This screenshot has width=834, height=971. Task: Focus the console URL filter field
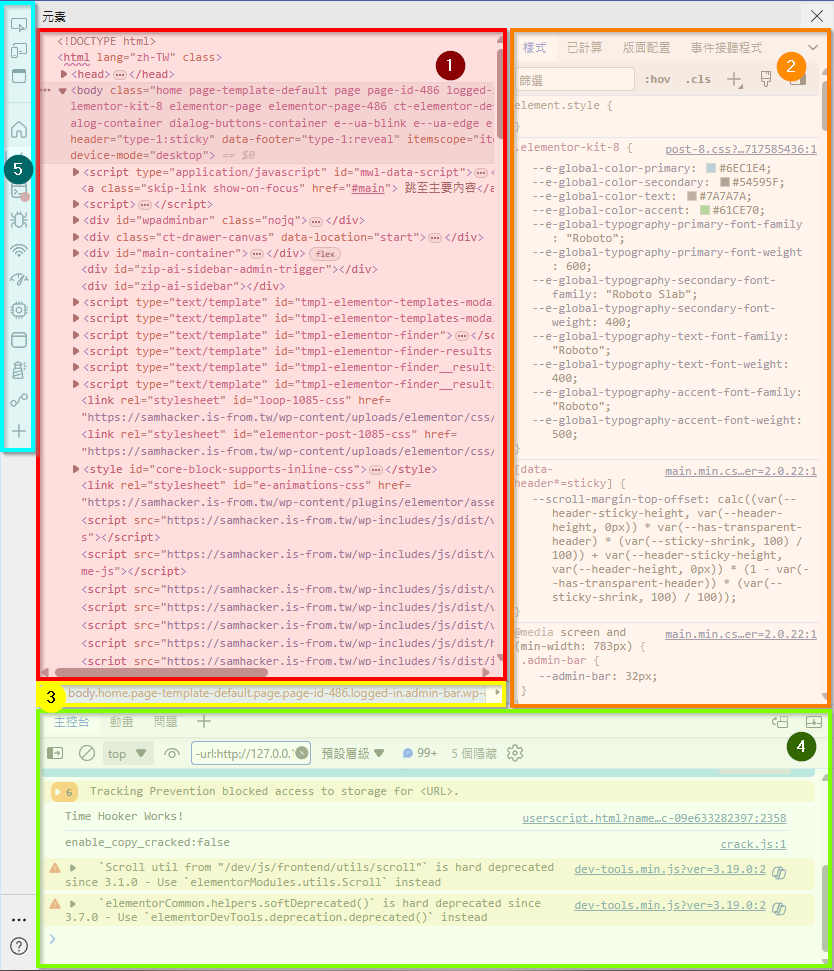[251, 753]
